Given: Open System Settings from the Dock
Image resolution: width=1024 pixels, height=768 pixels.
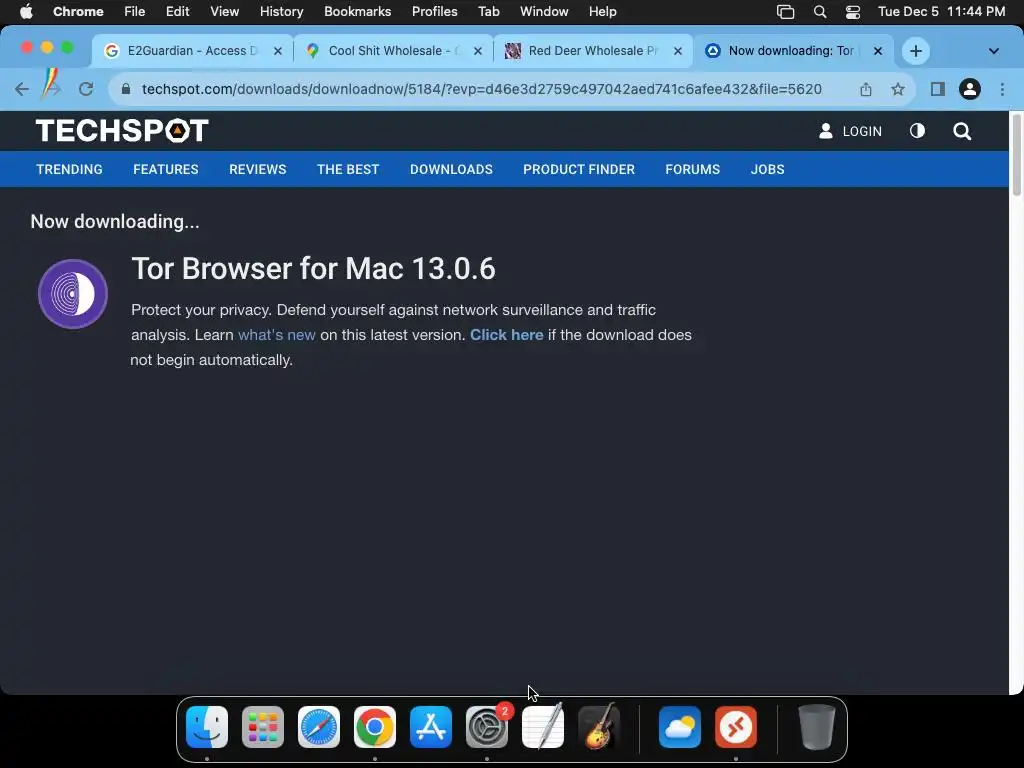Looking at the screenshot, I should (487, 727).
